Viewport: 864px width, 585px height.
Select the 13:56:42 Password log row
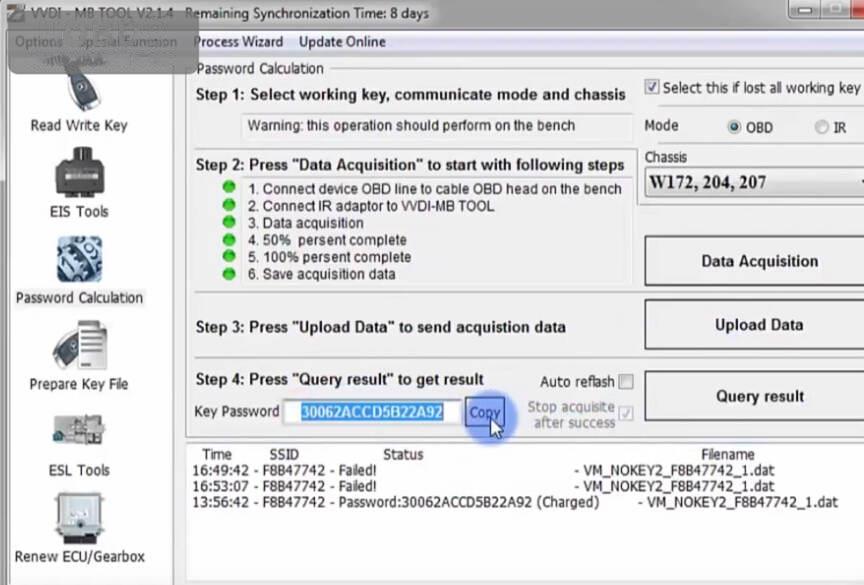point(515,502)
